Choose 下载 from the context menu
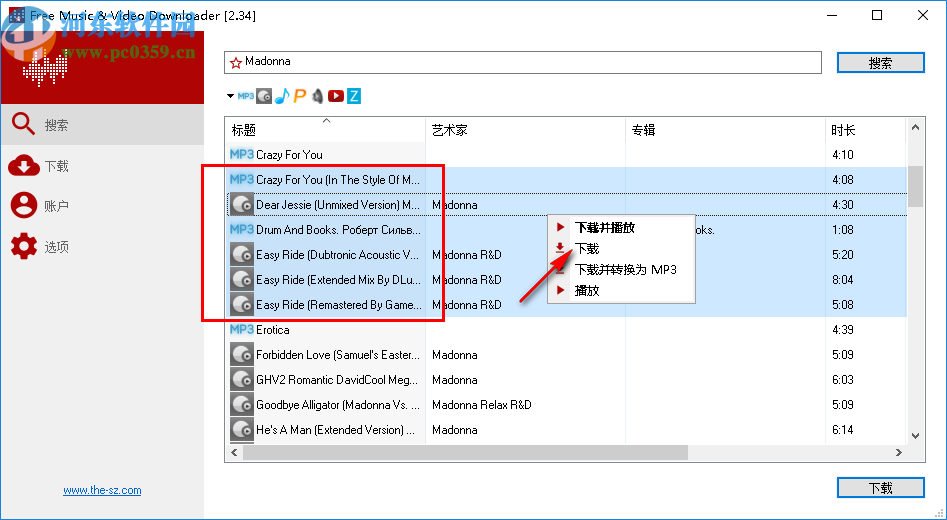 pyautogui.click(x=621, y=248)
